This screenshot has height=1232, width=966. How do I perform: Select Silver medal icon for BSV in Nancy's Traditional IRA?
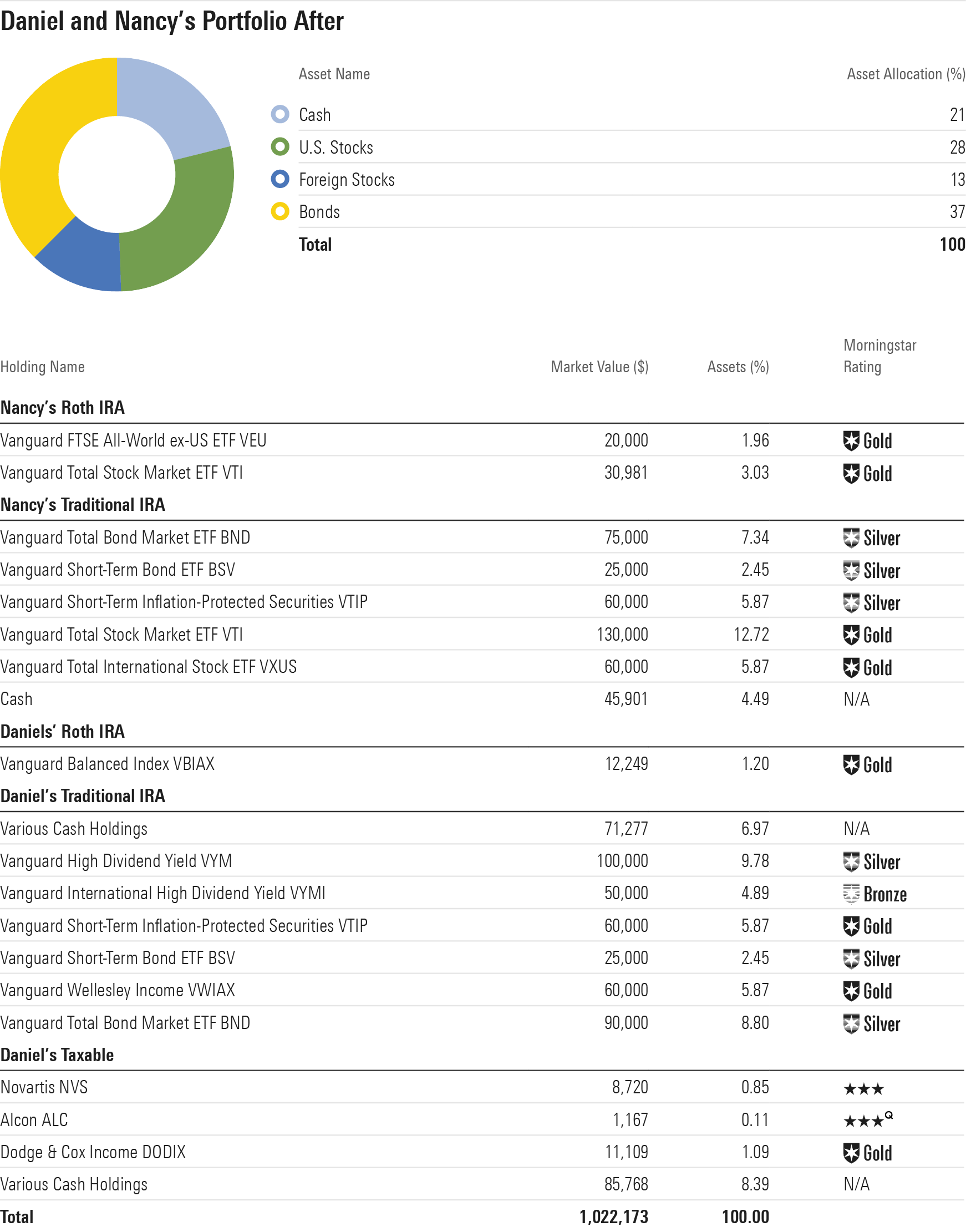pyautogui.click(x=851, y=570)
